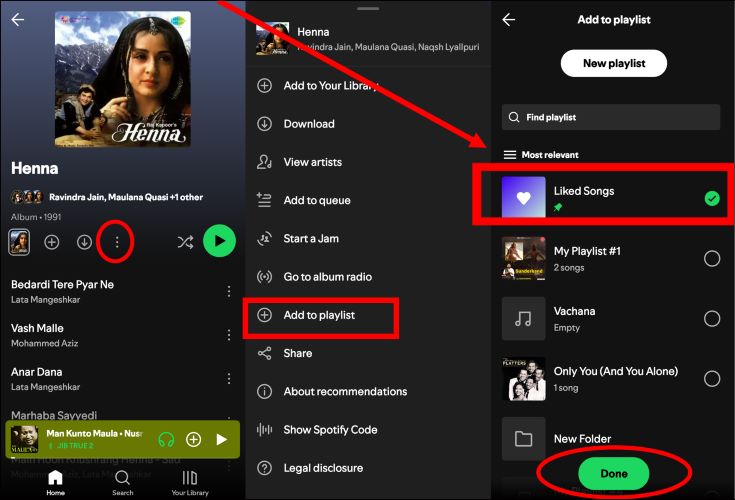This screenshot has height=500, width=735.
Task: Add Man Kunto Maula to library from mini player
Action: tap(194, 439)
